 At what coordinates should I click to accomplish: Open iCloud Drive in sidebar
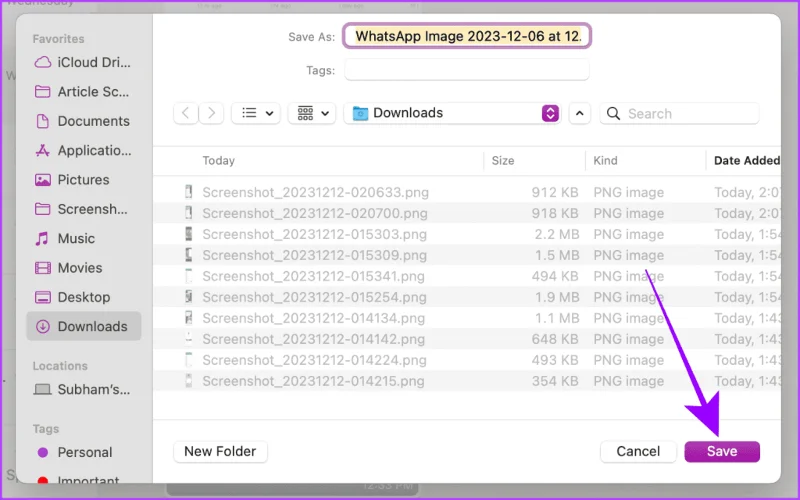click(x=83, y=62)
